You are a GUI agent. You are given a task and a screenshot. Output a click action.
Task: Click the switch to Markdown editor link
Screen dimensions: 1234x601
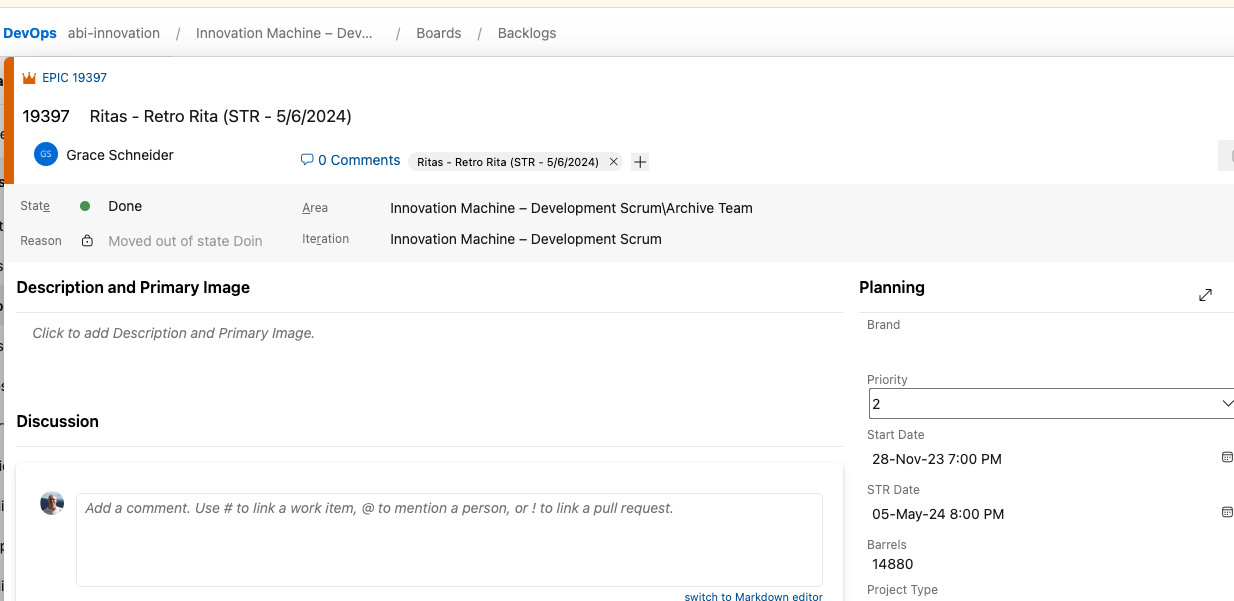[754, 596]
